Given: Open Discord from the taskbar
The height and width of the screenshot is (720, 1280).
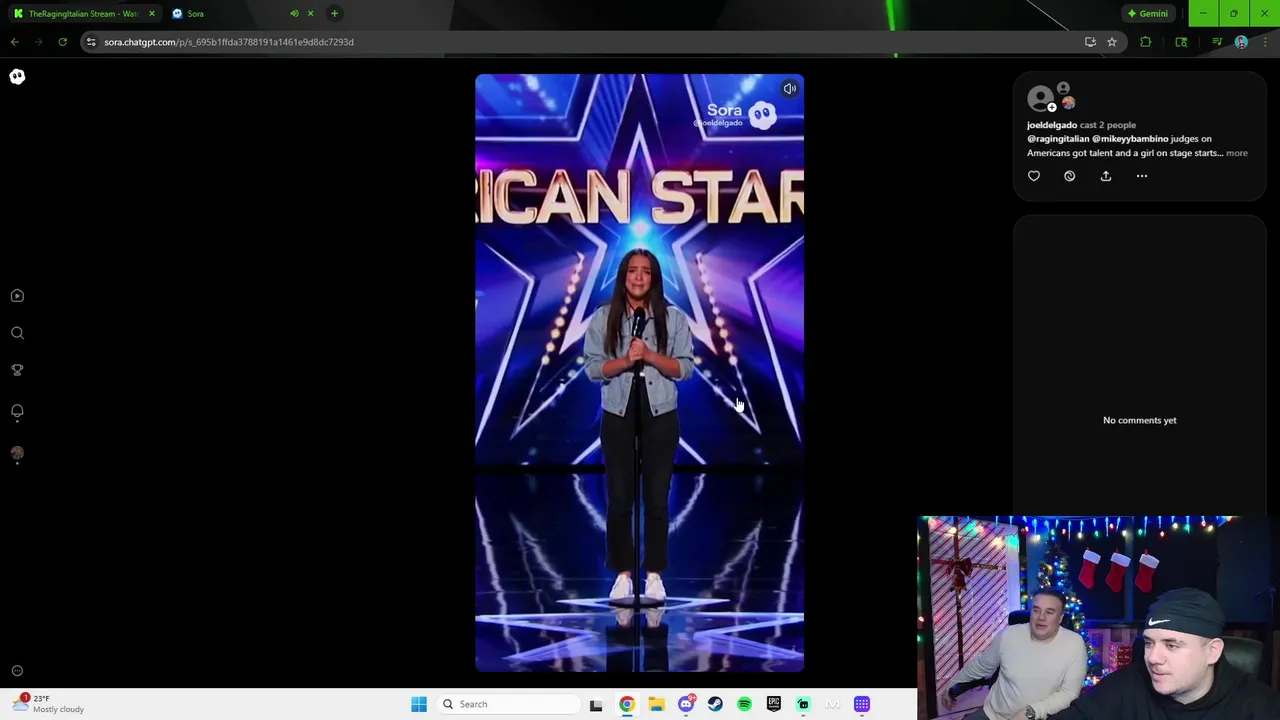Looking at the screenshot, I should [686, 704].
